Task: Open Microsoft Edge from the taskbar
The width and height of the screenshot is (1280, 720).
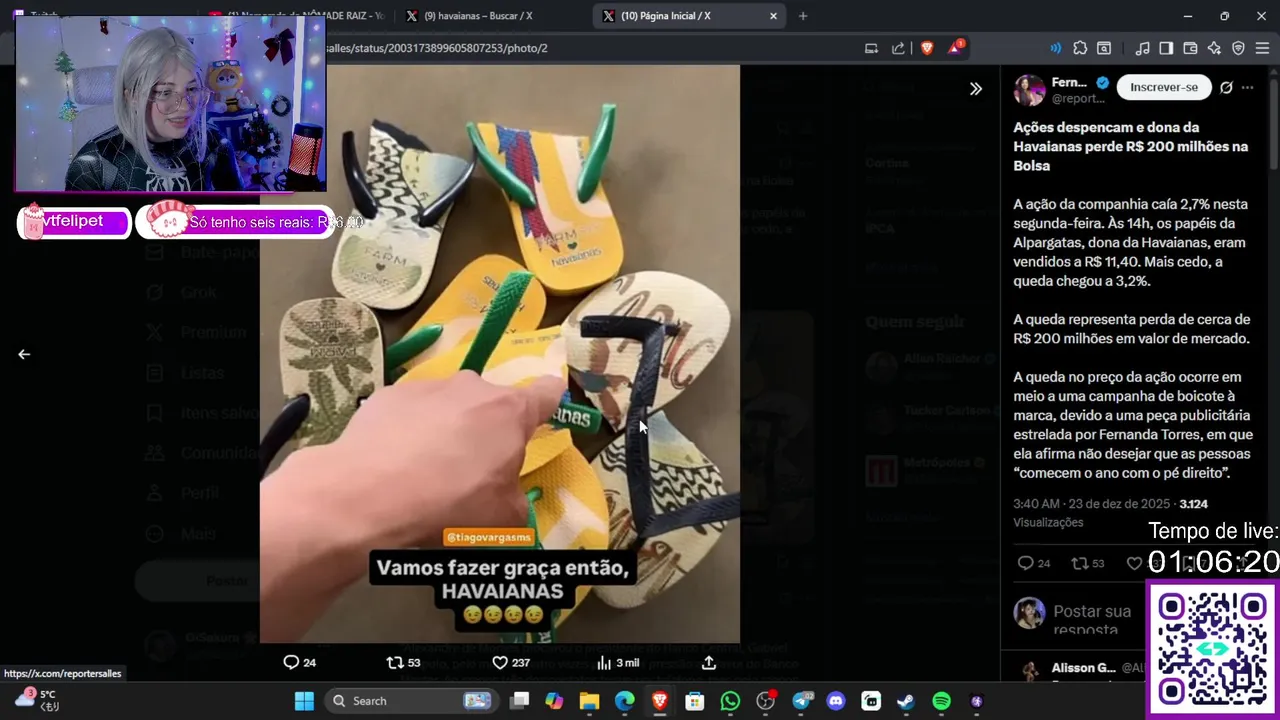Action: (624, 701)
